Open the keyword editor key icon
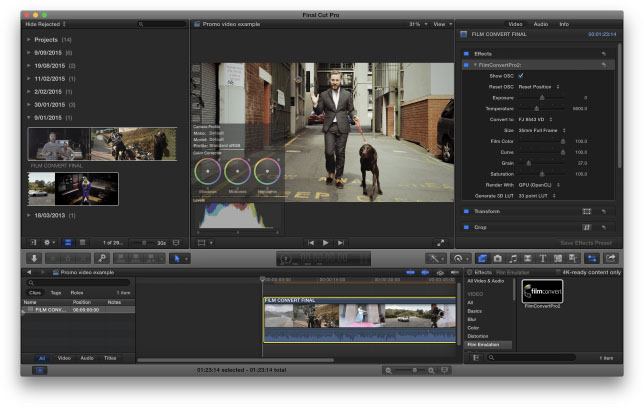The image size is (644, 407). 102,258
